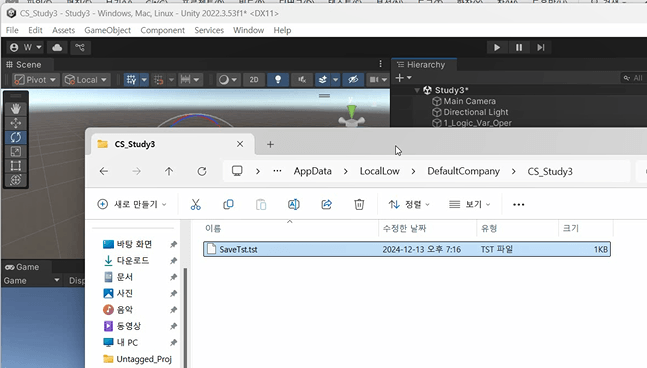Click the Rename icon in Explorer

click(x=294, y=204)
